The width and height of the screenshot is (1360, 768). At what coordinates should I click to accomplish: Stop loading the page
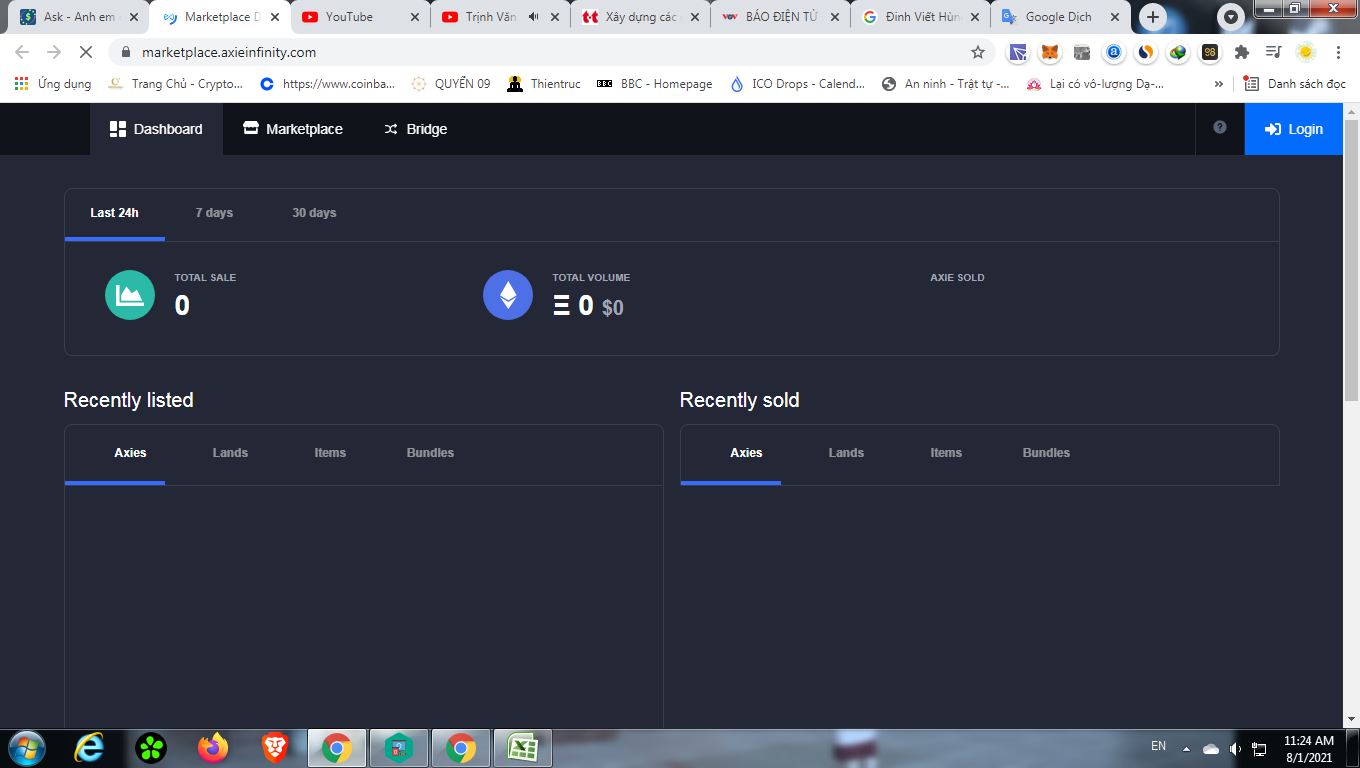pos(86,52)
